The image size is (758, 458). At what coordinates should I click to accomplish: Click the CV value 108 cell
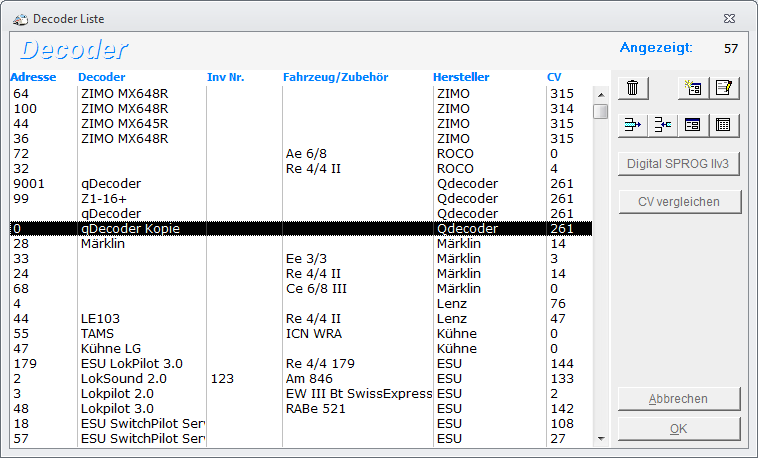(562, 424)
